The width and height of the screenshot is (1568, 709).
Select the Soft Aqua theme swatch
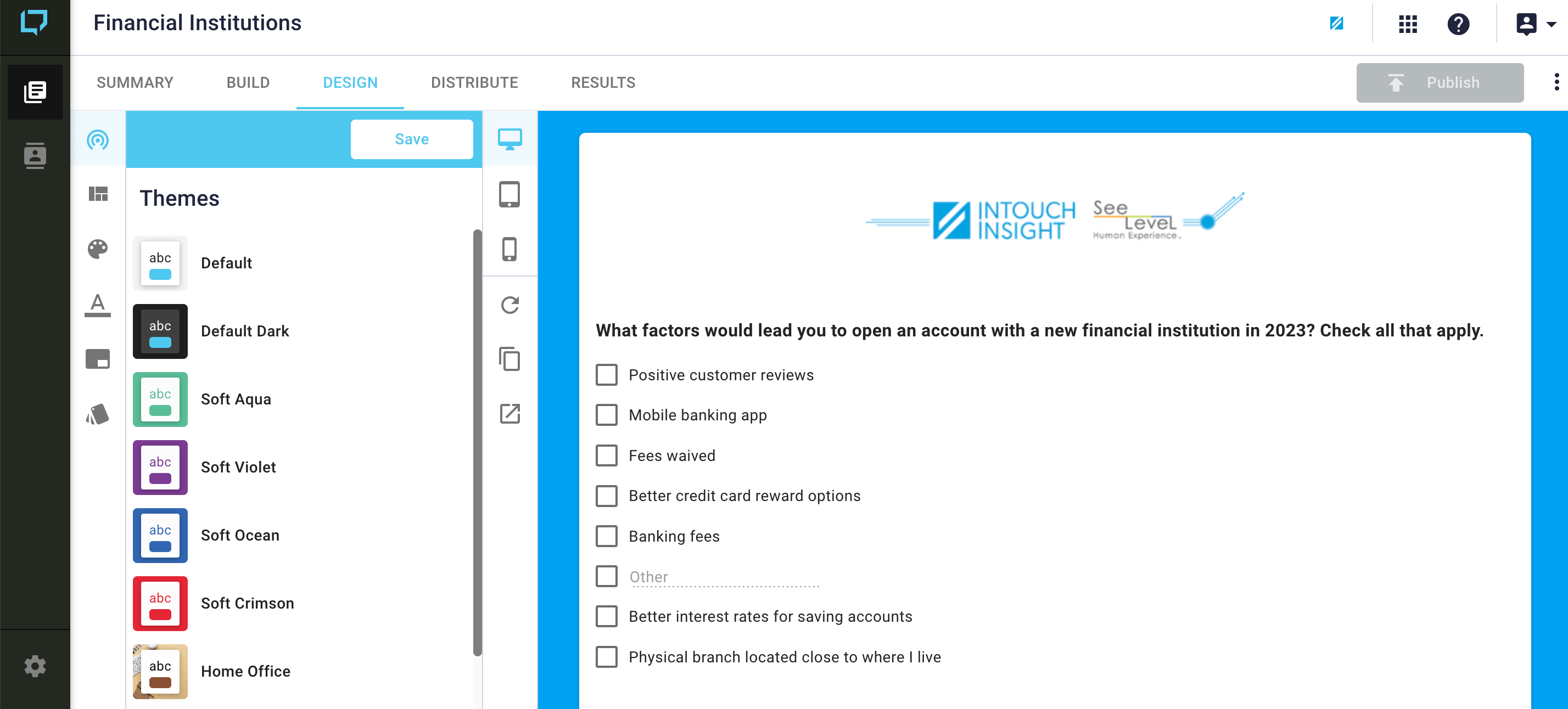coord(161,399)
